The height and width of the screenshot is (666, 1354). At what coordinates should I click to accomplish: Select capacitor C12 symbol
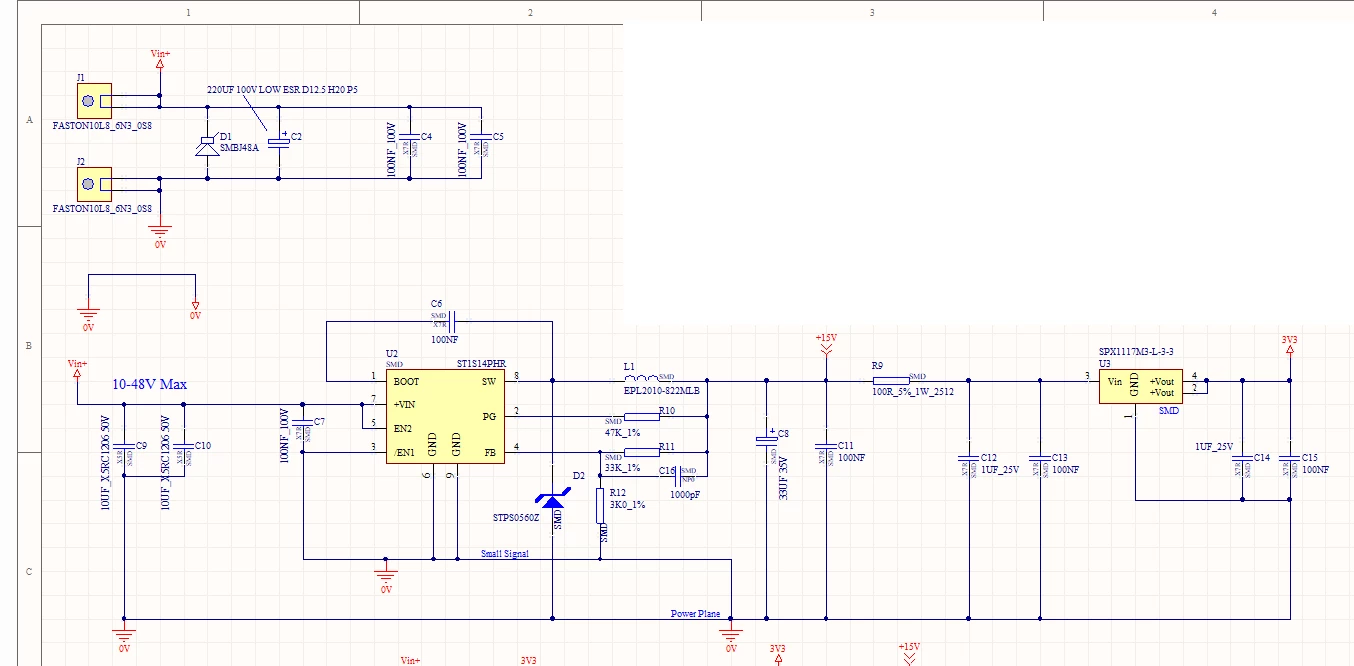968,457
